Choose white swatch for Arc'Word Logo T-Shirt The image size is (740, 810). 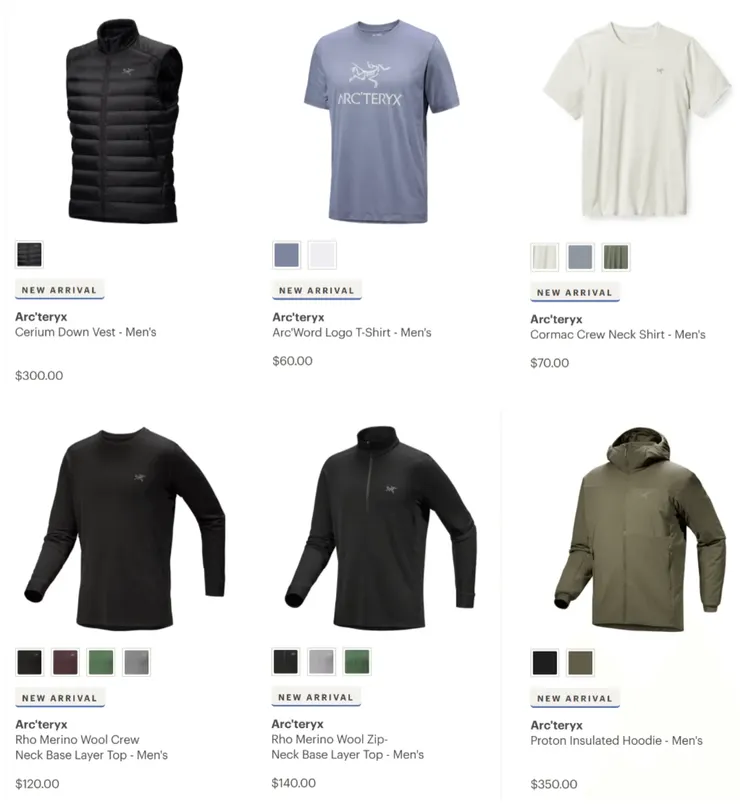[x=322, y=255]
